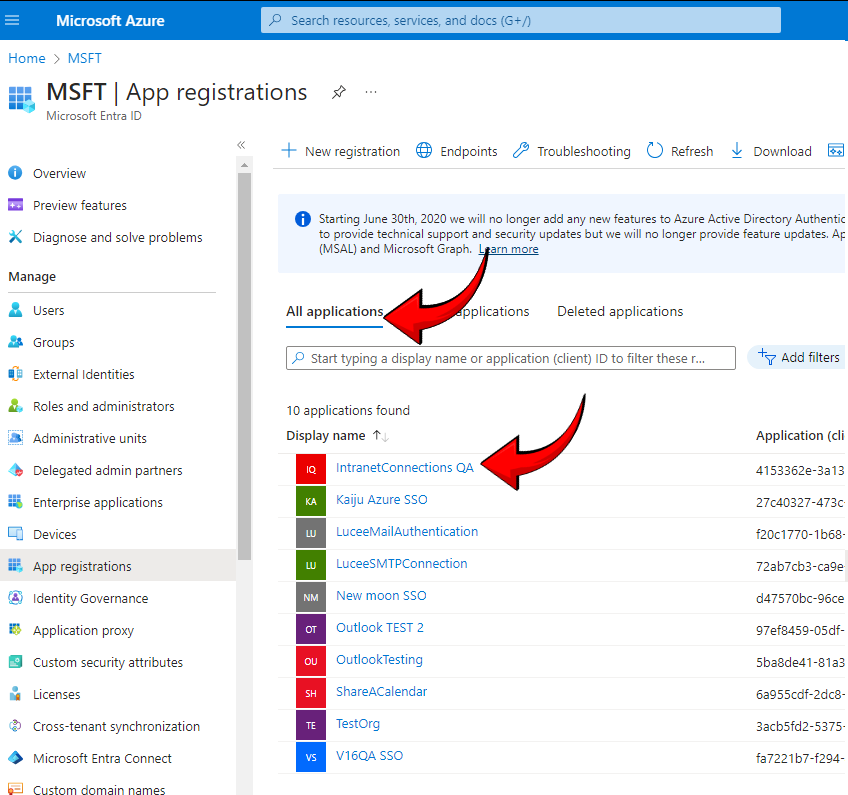
Task: Open Overview from the sidebar
Action: tap(59, 173)
